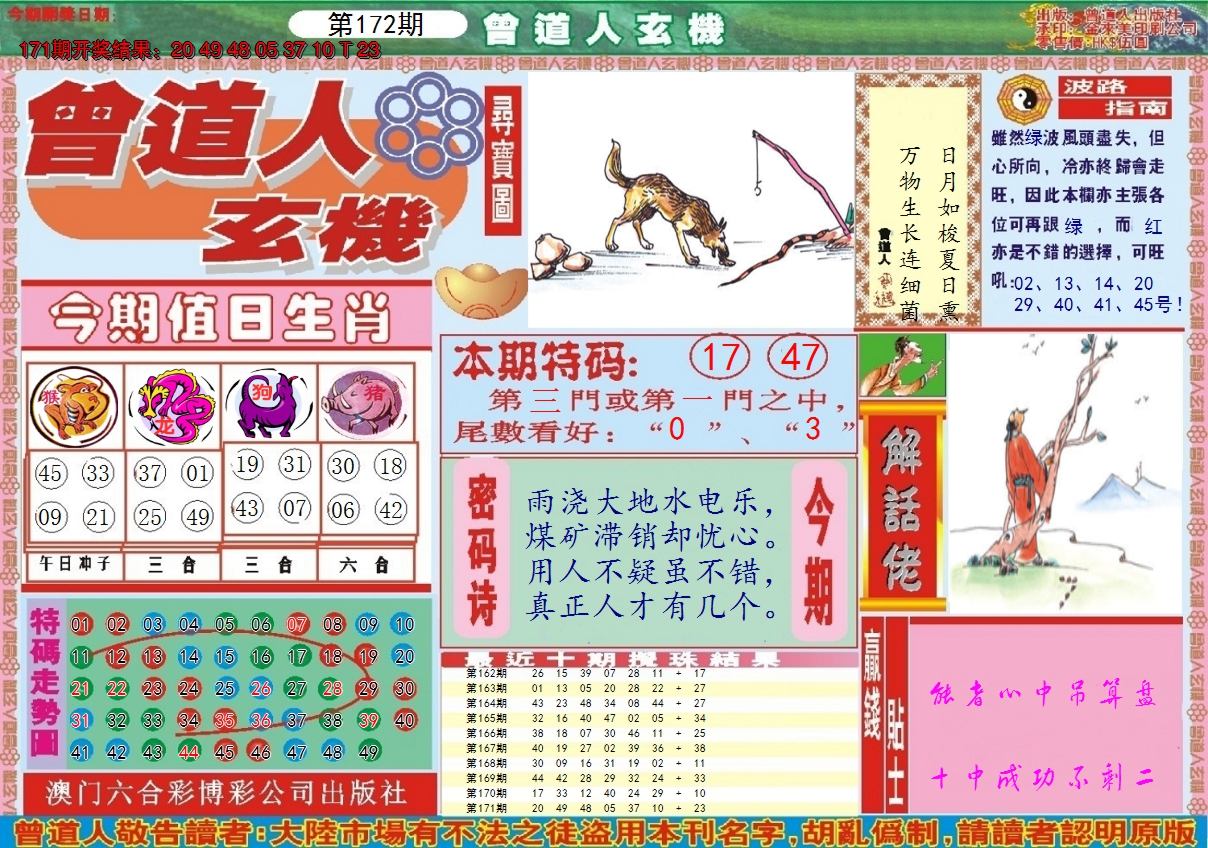Open the man-shaped tree illustration
Image resolution: width=1208 pixels, height=848 pixels.
(1065, 473)
